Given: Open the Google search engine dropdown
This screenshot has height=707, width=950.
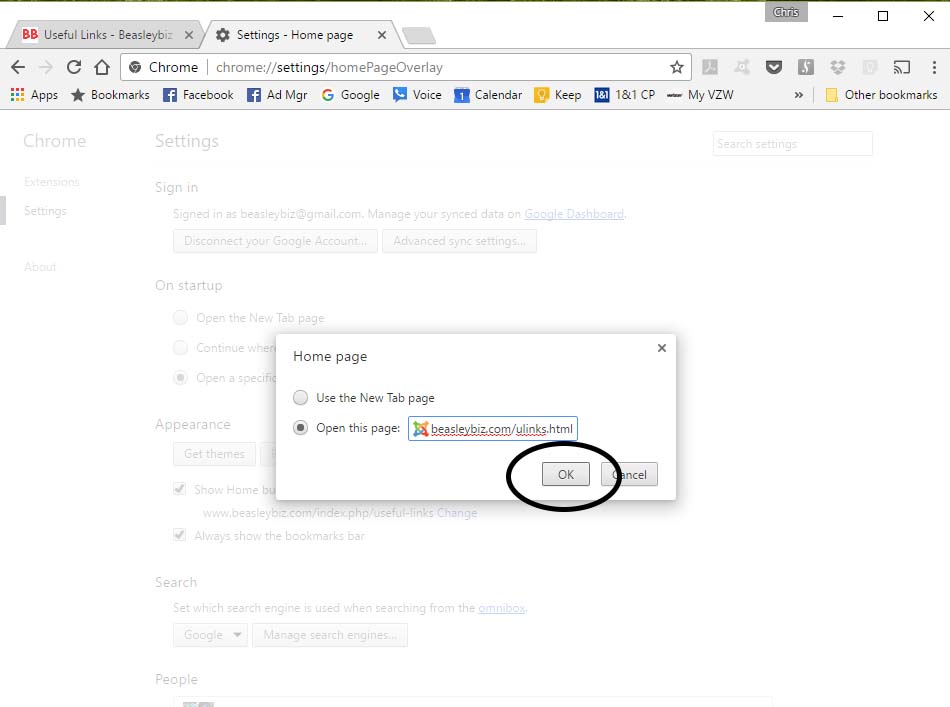Looking at the screenshot, I should coord(210,634).
